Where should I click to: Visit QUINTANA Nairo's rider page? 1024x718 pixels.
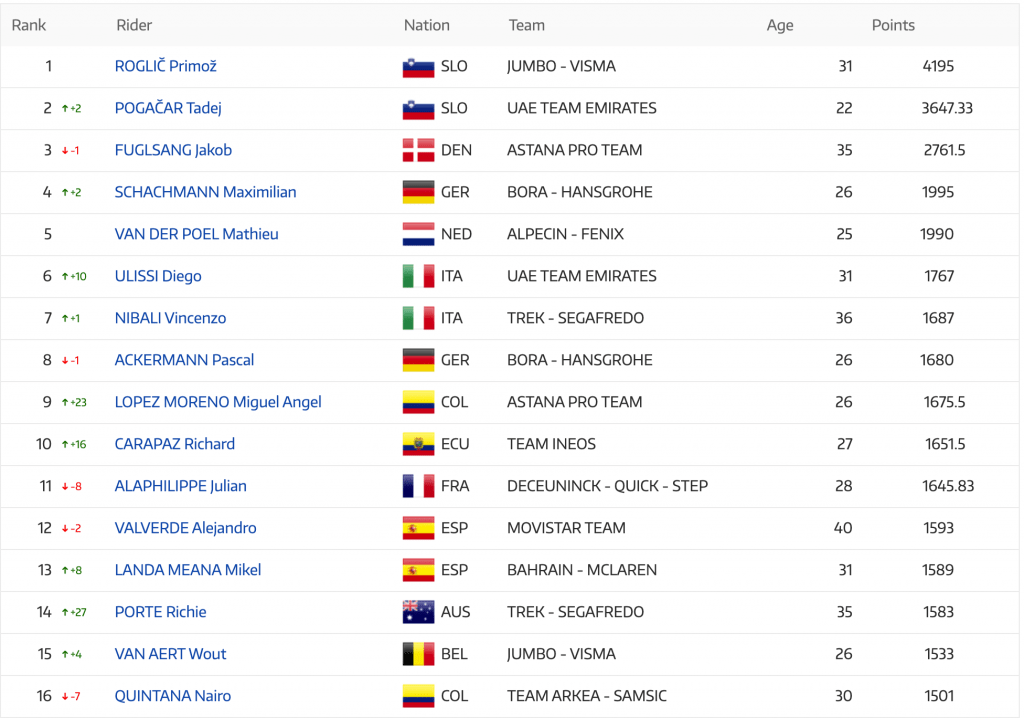click(172, 696)
